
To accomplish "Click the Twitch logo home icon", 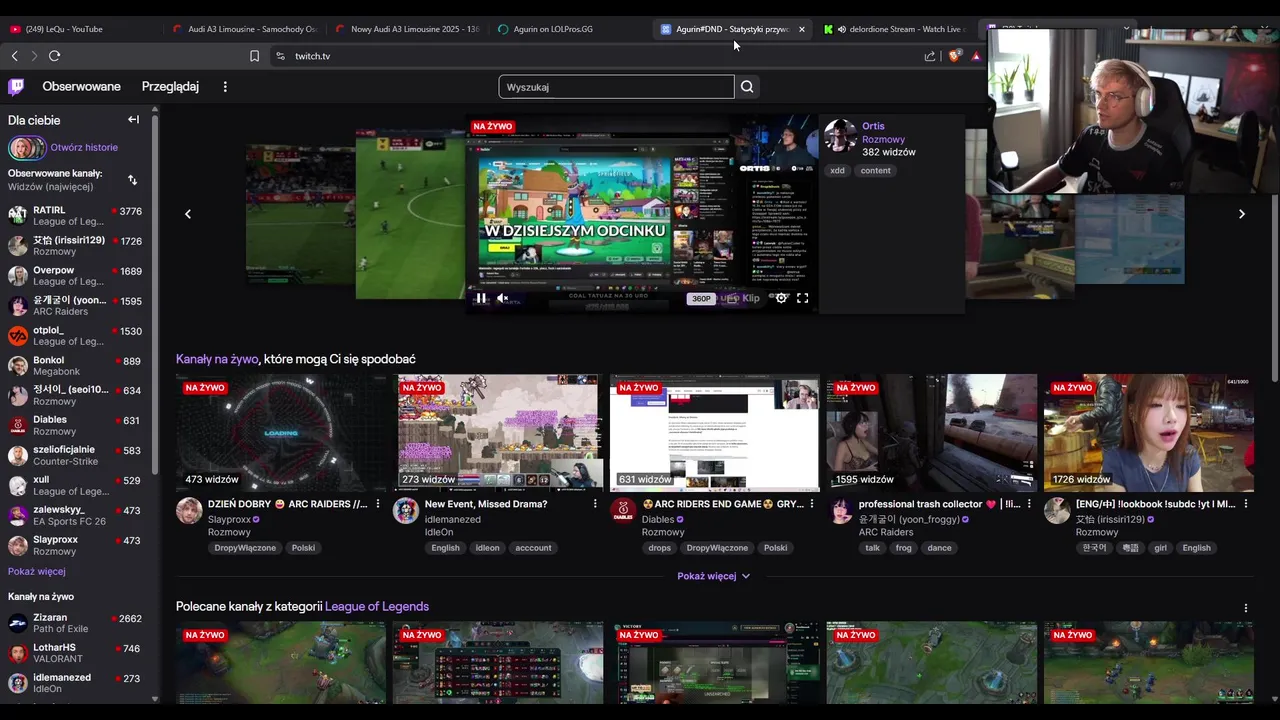I will (x=16, y=87).
